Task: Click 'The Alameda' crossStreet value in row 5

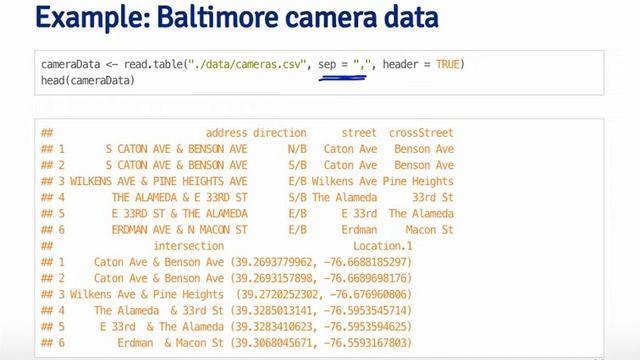Action: point(421,213)
